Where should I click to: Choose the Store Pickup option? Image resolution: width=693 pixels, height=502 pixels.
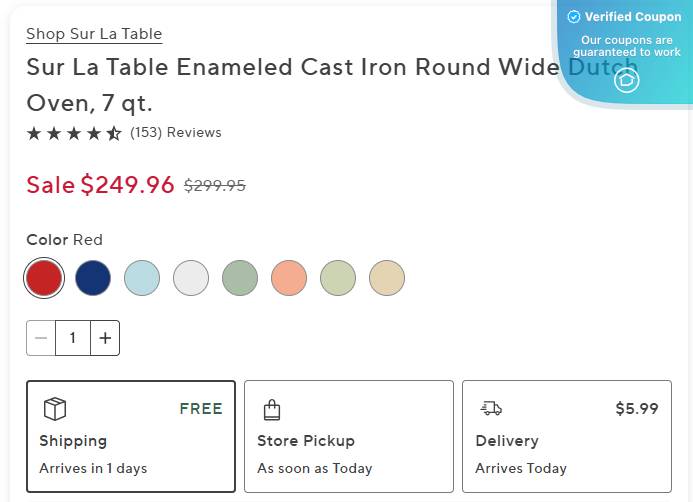[x=349, y=436]
